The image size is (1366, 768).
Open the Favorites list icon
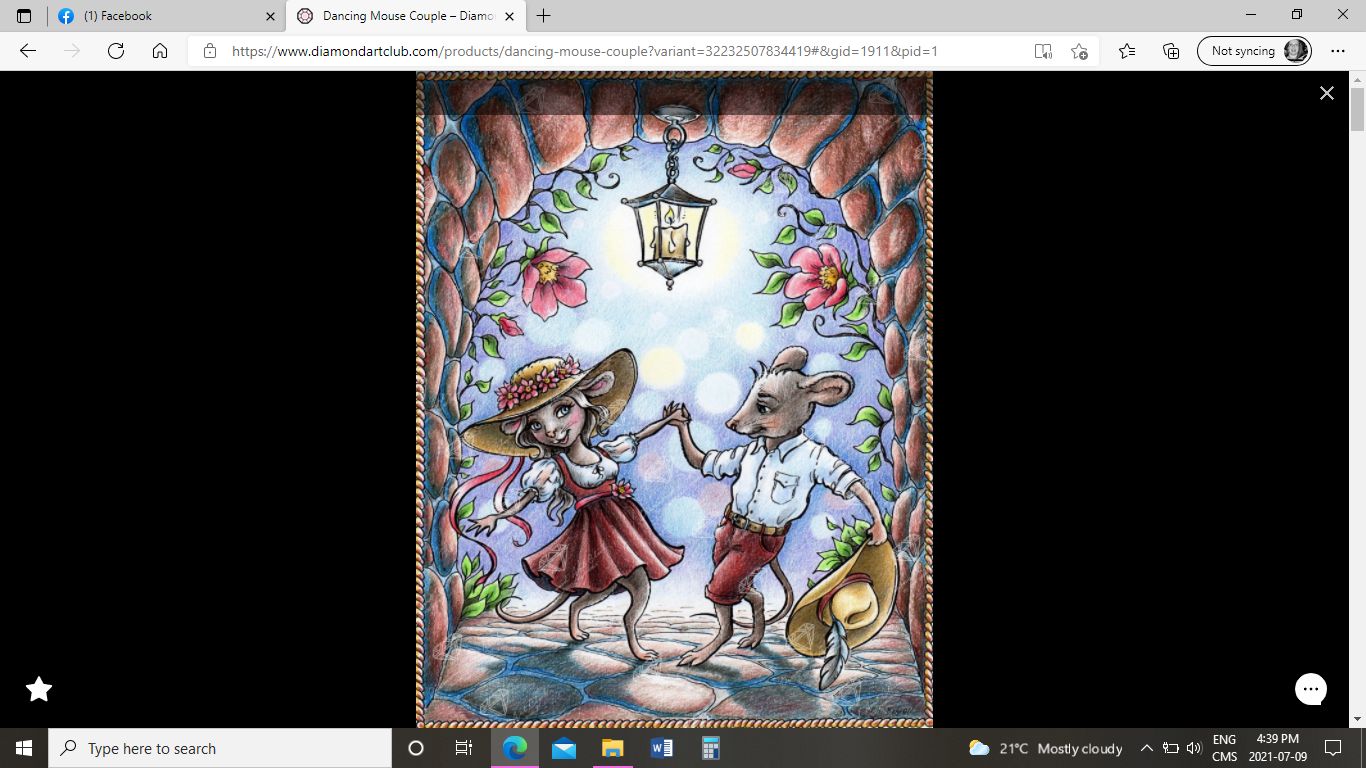click(1127, 51)
